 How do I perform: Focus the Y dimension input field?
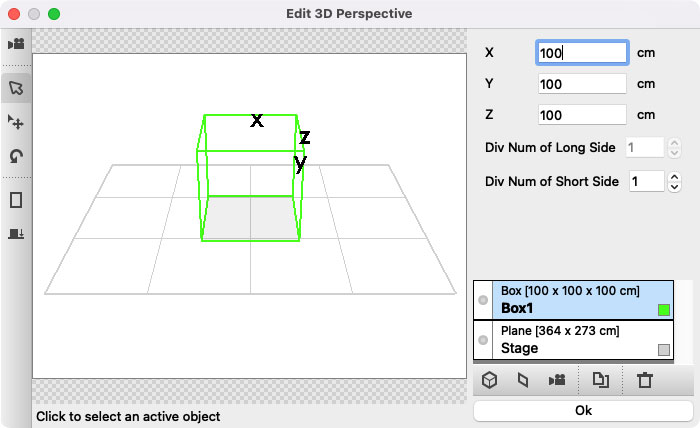[x=582, y=84]
